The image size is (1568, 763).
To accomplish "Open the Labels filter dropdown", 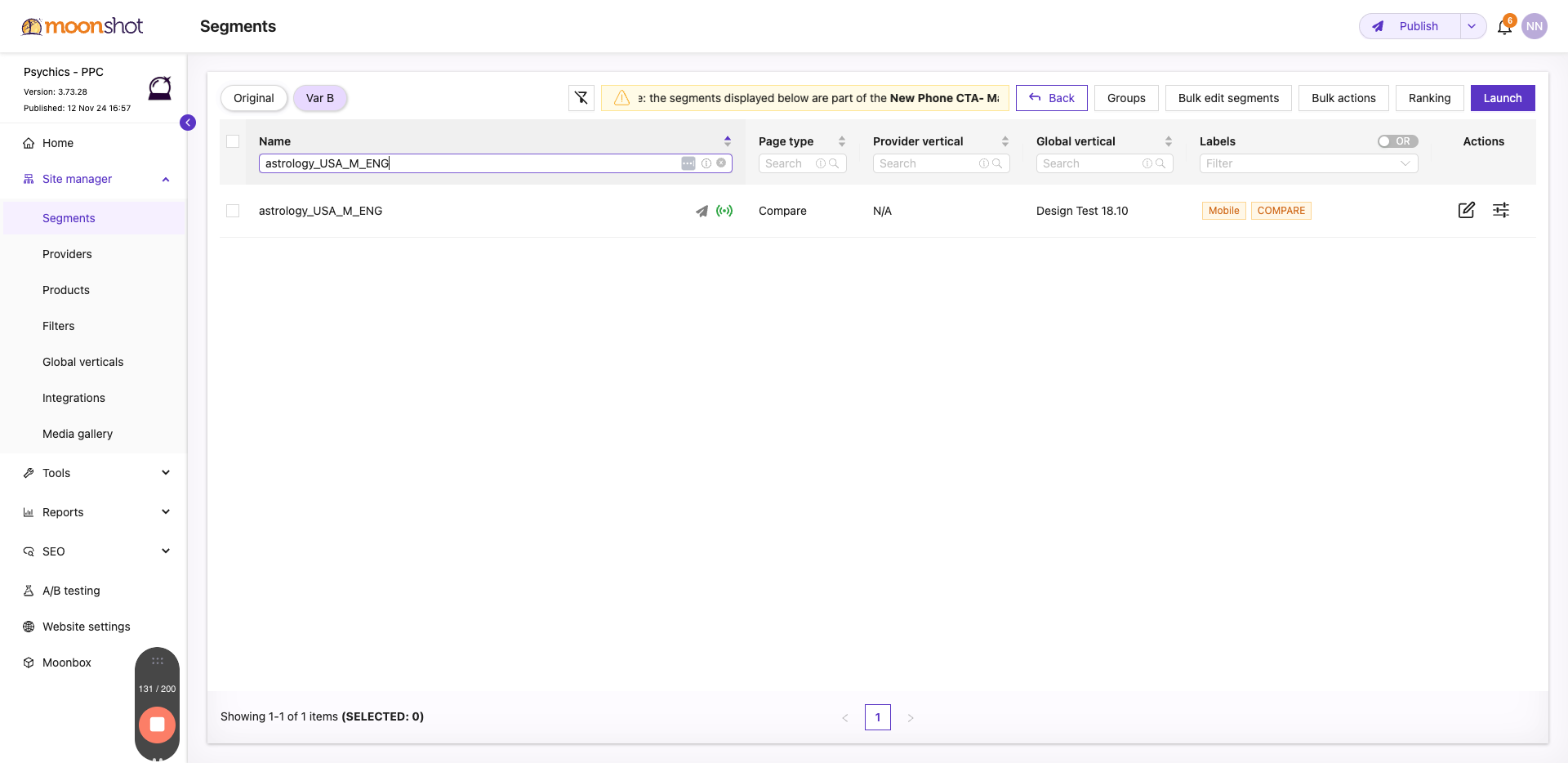I will [1307, 163].
